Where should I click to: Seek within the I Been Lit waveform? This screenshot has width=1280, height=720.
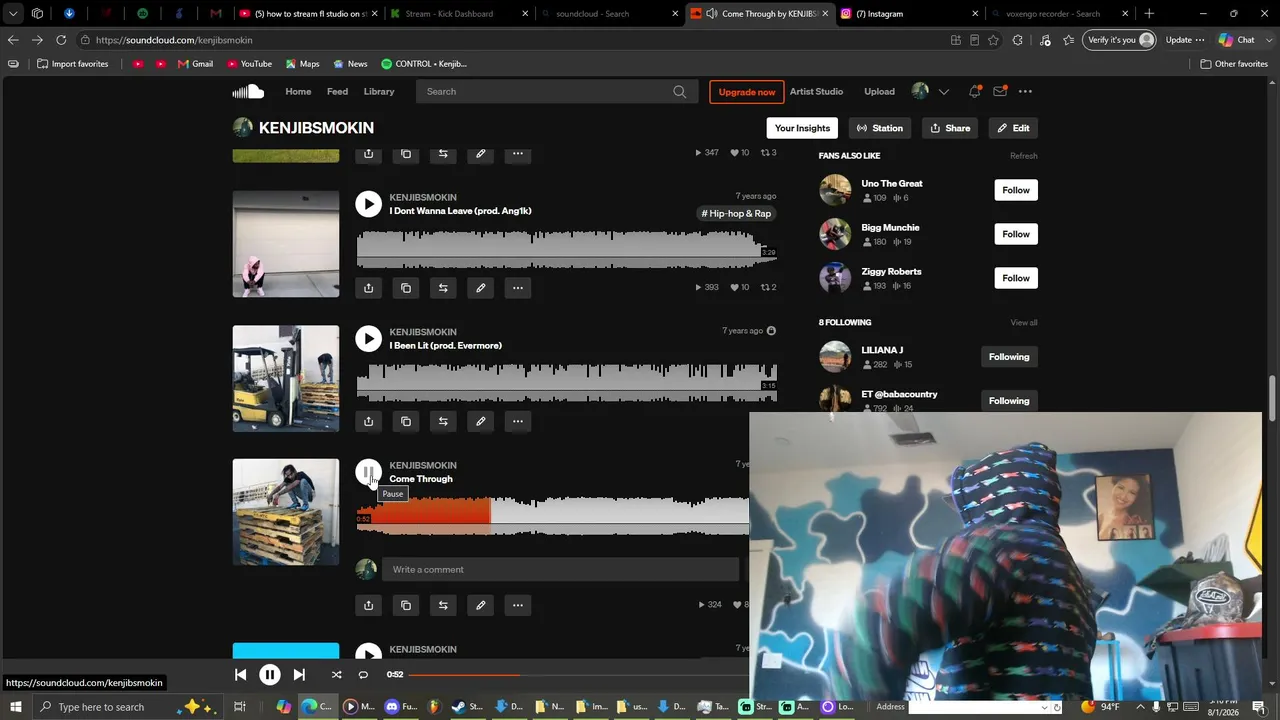(x=567, y=383)
